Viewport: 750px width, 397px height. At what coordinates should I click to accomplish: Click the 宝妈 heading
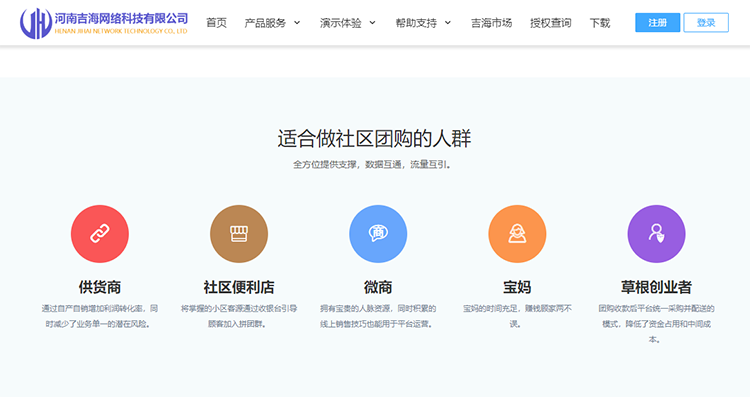coord(517,287)
